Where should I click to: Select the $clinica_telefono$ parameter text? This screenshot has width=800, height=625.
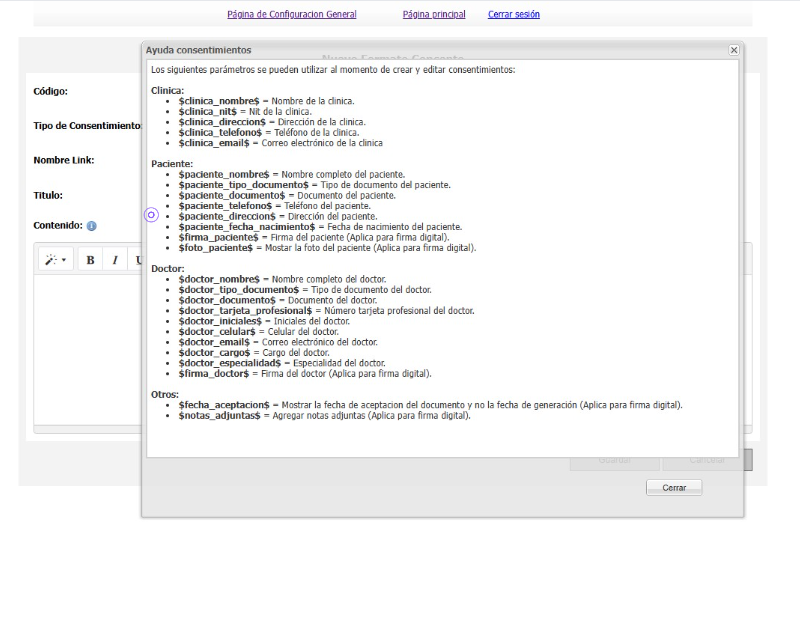220,133
